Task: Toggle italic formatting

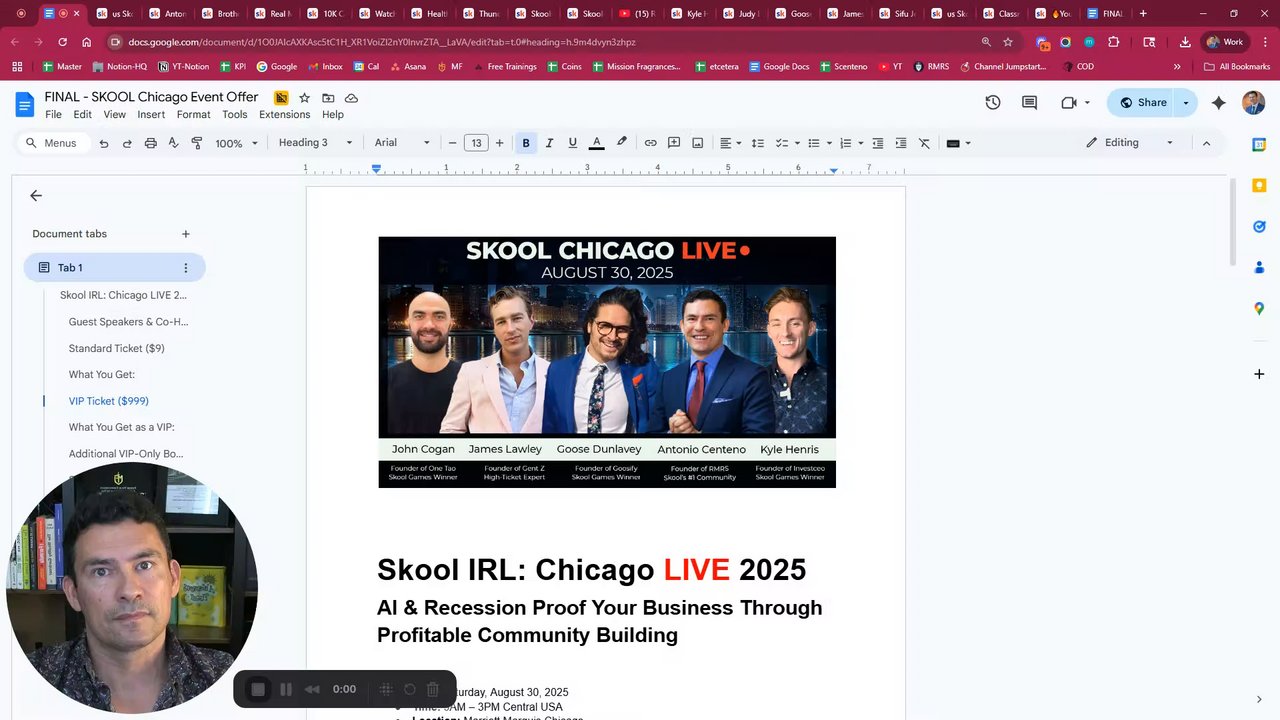Action: (x=549, y=143)
